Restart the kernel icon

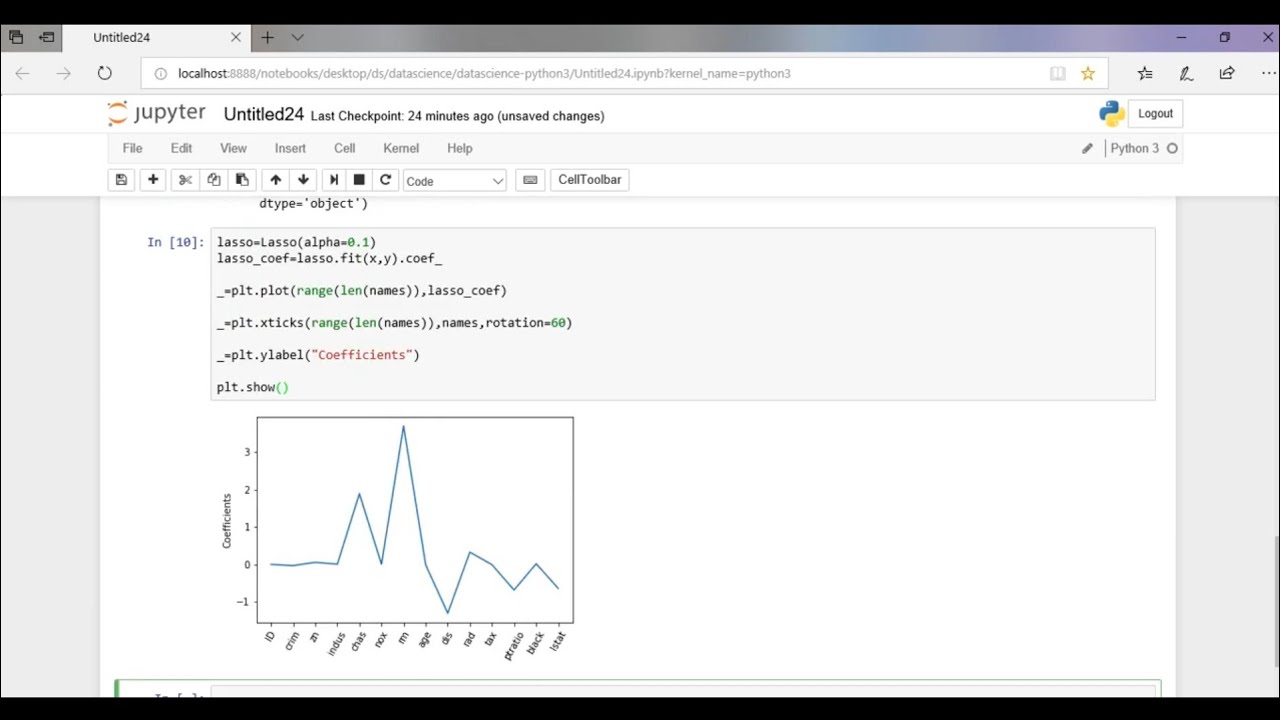[385, 180]
